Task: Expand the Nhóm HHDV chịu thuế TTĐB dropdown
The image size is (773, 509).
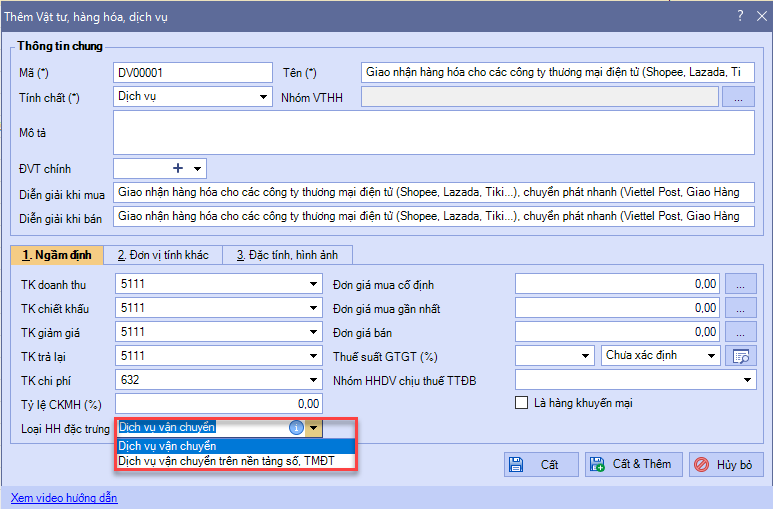Action: click(x=748, y=380)
